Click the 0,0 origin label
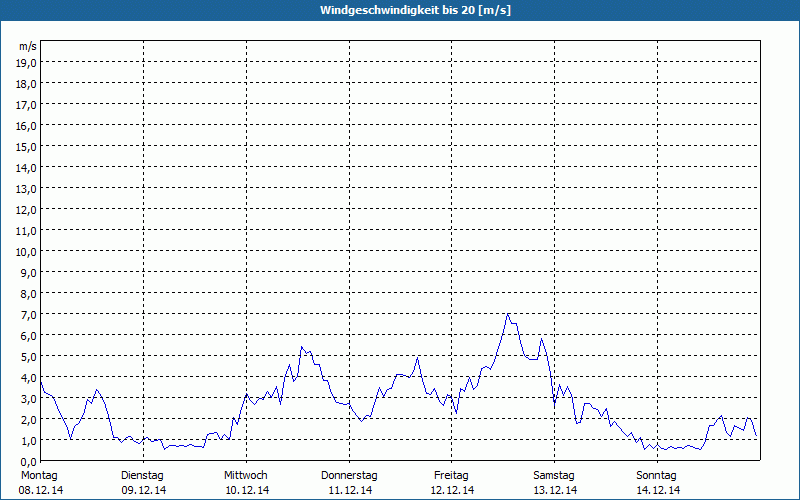This screenshot has width=800, height=500. [x=28, y=462]
